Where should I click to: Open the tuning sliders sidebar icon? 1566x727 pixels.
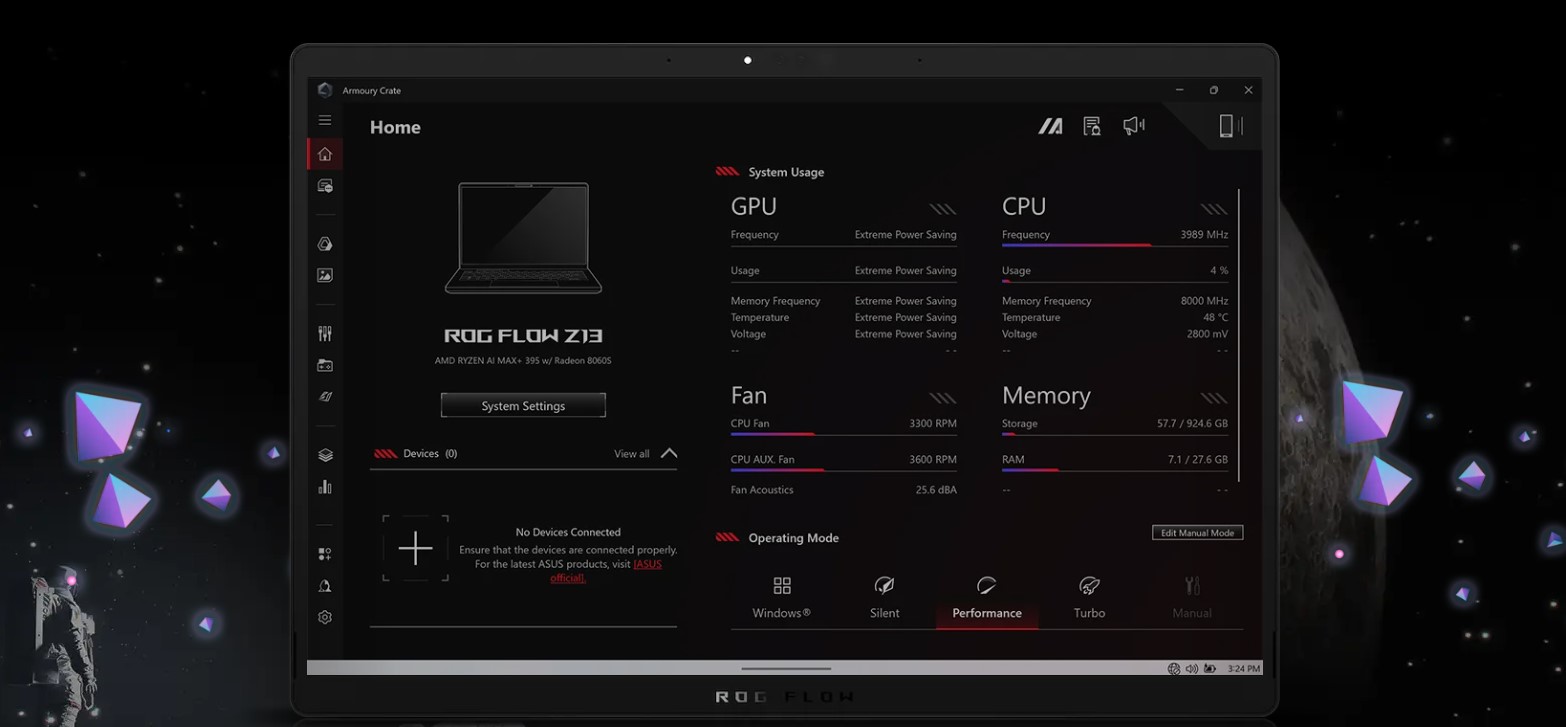tap(324, 334)
